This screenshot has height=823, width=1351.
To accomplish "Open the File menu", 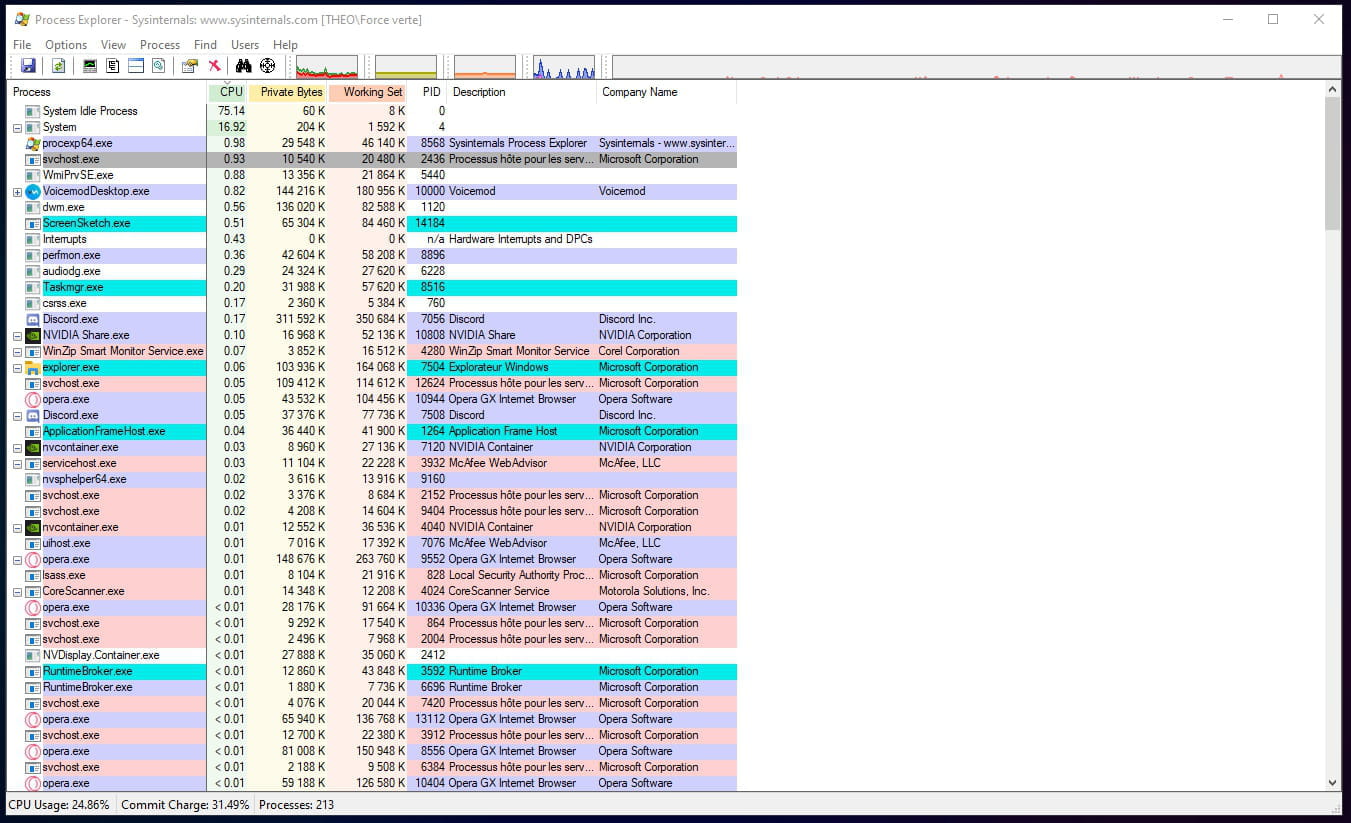I will point(22,45).
